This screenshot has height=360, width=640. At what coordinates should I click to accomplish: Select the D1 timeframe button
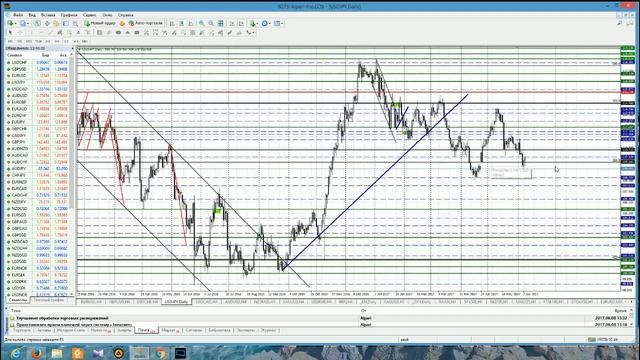pos(66,41)
